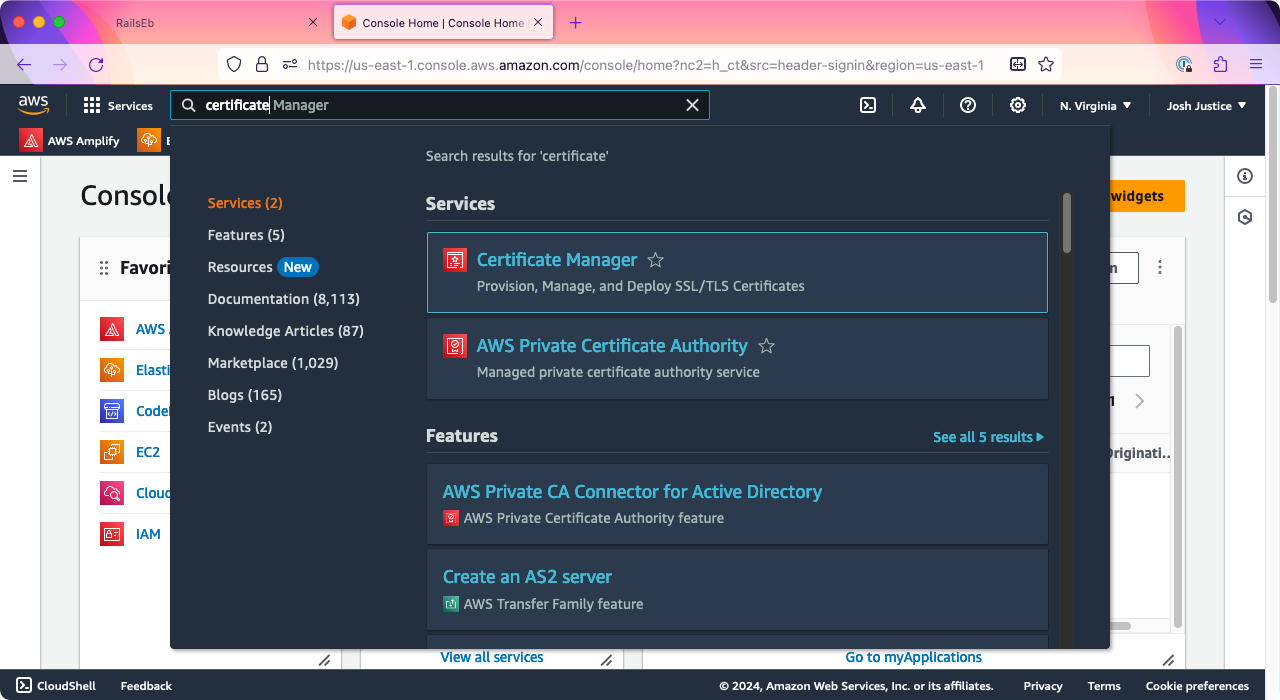Click the Favorites widget drag handle dots
1280x700 pixels.
click(103, 268)
